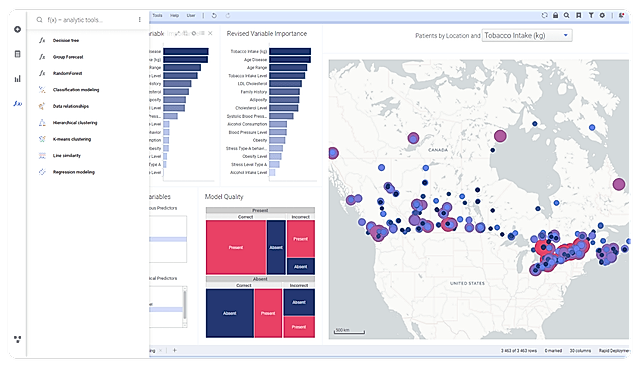Open the analytic tools panel overflow menu
Image resolution: width=640 pixels, height=368 pixels.
140,20
